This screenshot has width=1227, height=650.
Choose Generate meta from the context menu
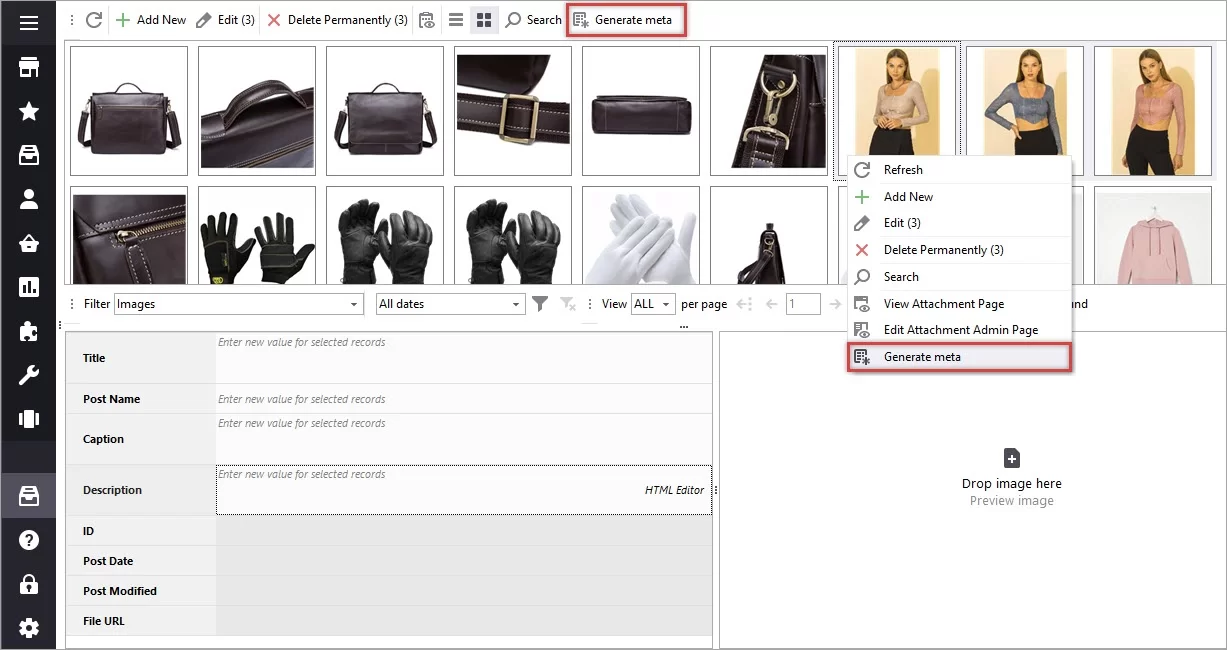click(920, 356)
